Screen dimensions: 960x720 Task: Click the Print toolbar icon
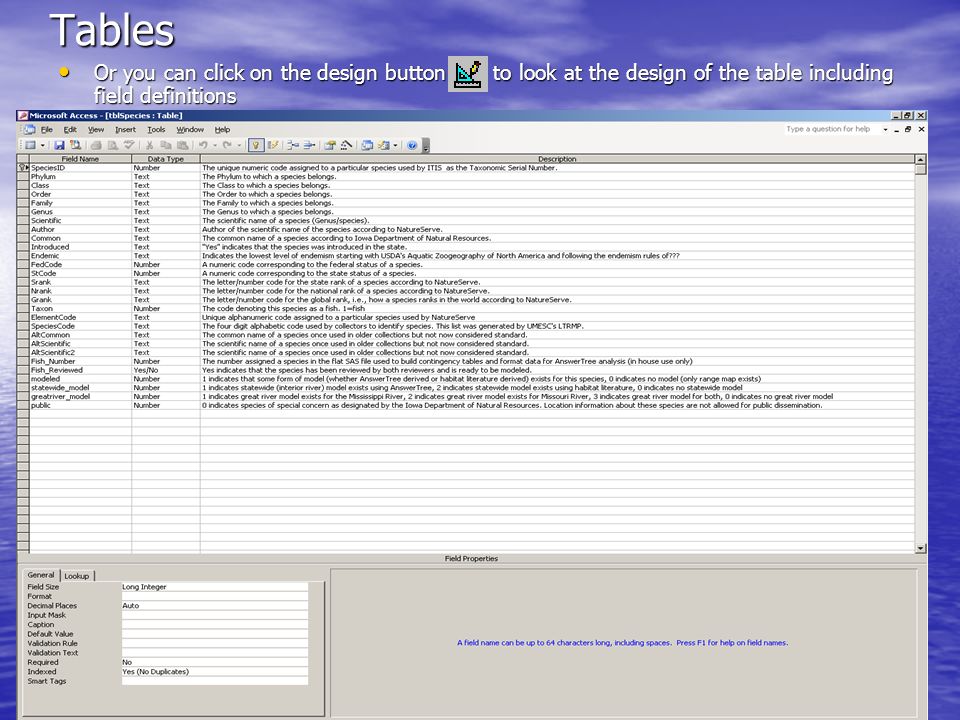point(96,146)
